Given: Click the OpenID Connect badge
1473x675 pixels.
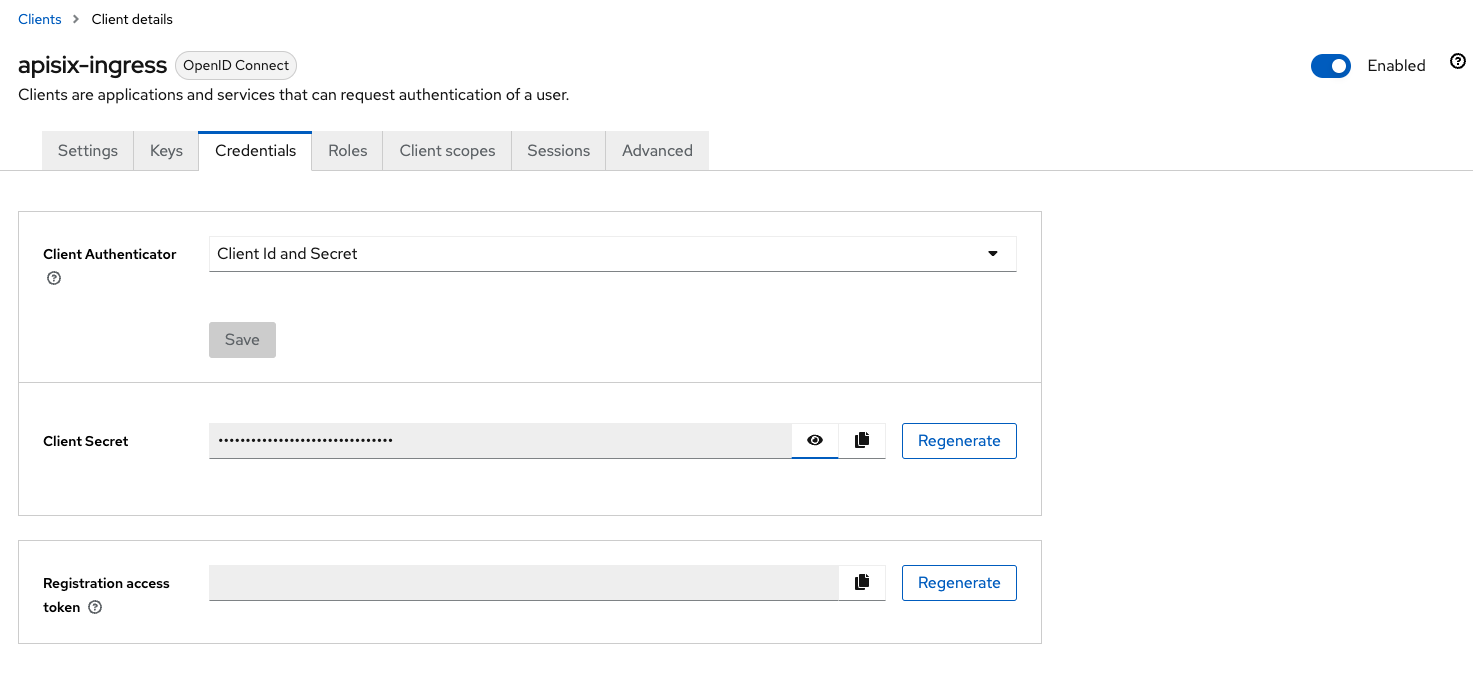Looking at the screenshot, I should pos(235,65).
